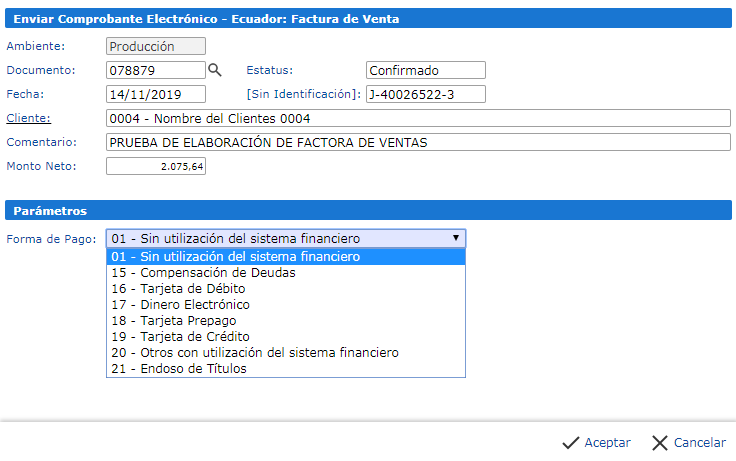
Task: Click the magnifier icon beside Documento
Action: point(214,70)
